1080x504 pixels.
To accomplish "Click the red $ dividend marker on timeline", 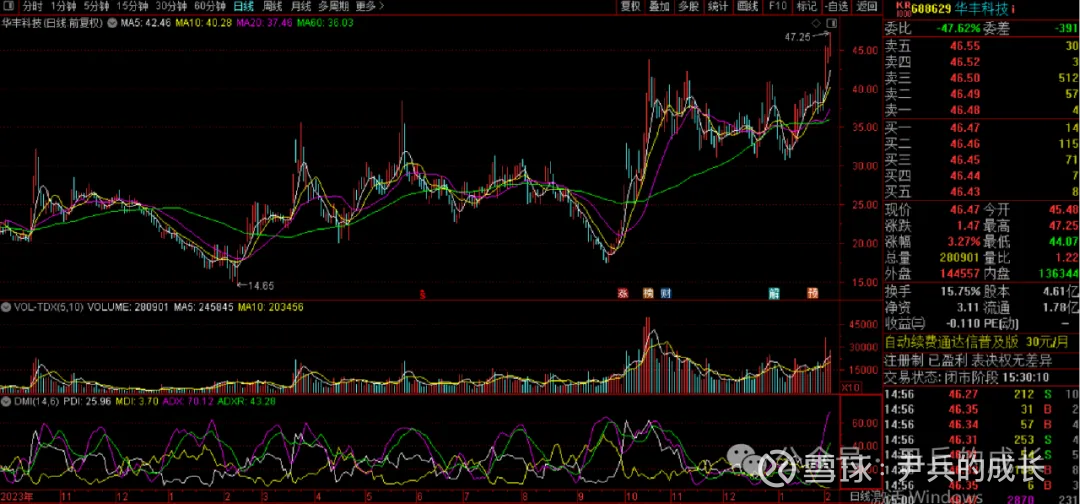I will pyautogui.click(x=423, y=293).
